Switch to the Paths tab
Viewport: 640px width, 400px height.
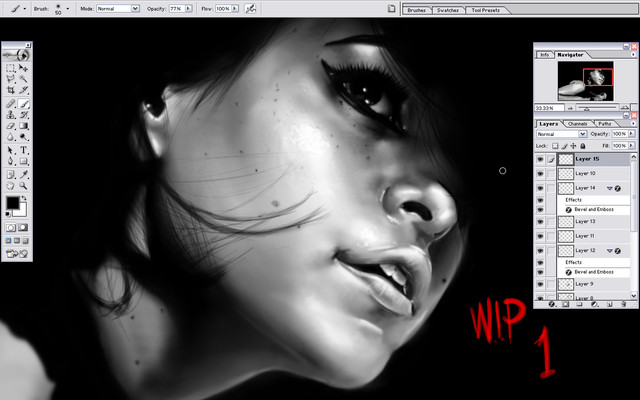point(605,124)
